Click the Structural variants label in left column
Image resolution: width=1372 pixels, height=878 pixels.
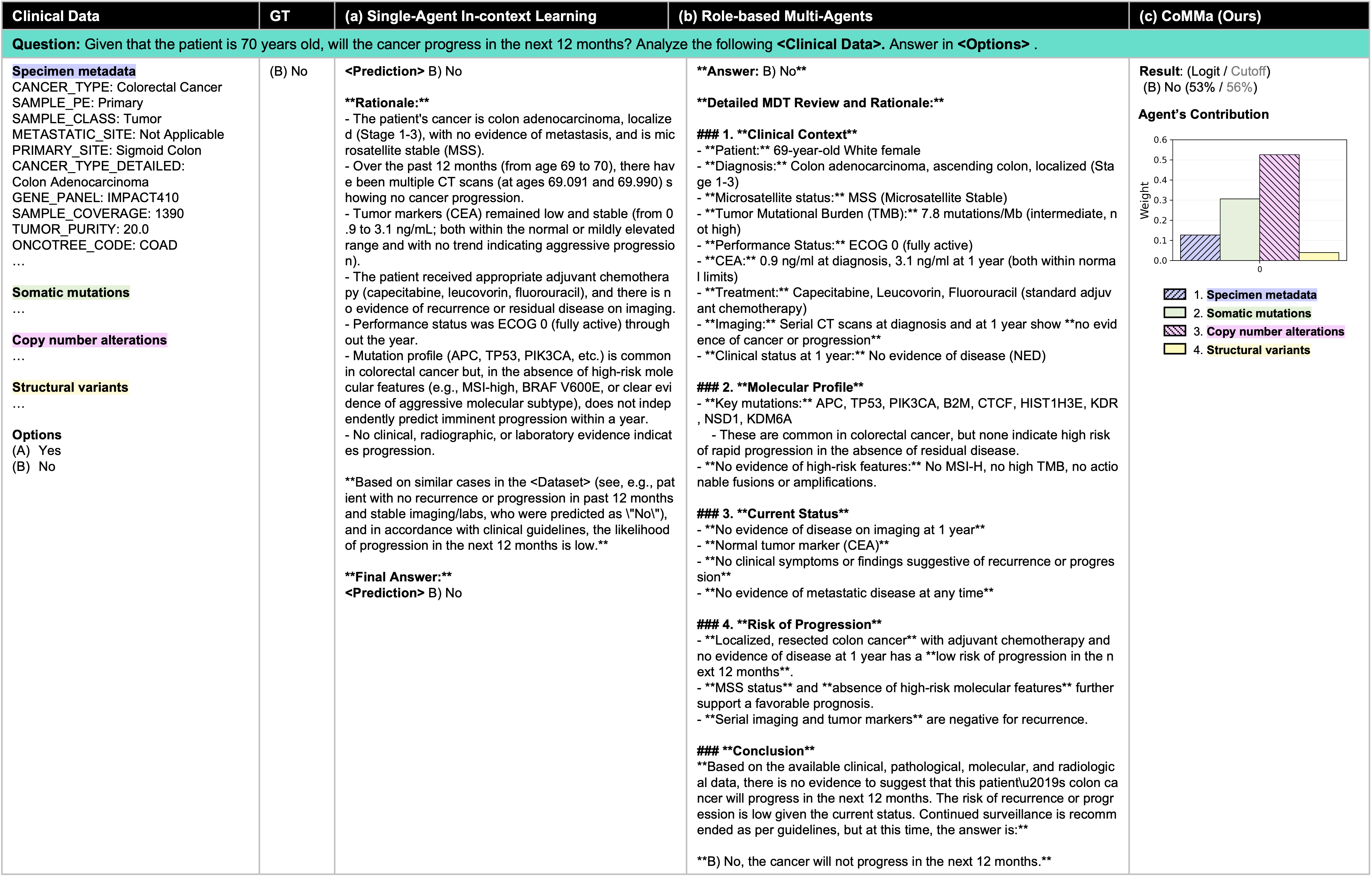(70, 387)
